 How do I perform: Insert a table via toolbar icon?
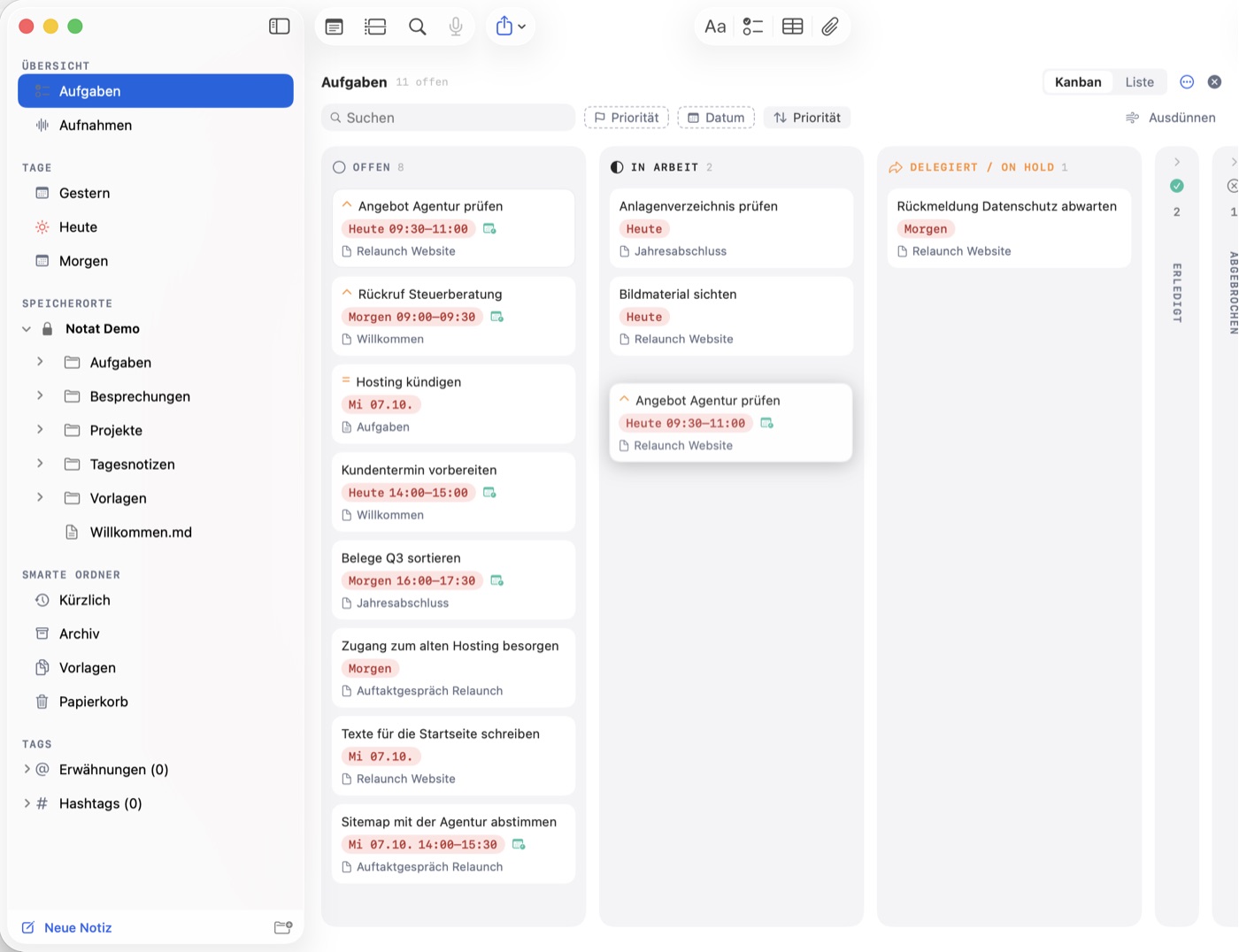[x=793, y=27]
